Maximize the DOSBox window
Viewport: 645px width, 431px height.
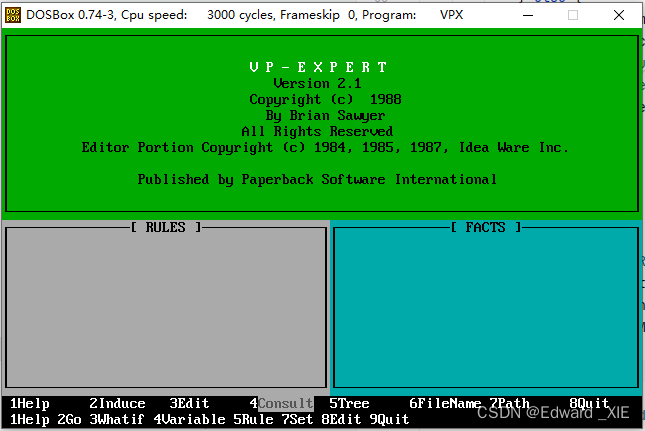pyautogui.click(x=573, y=15)
